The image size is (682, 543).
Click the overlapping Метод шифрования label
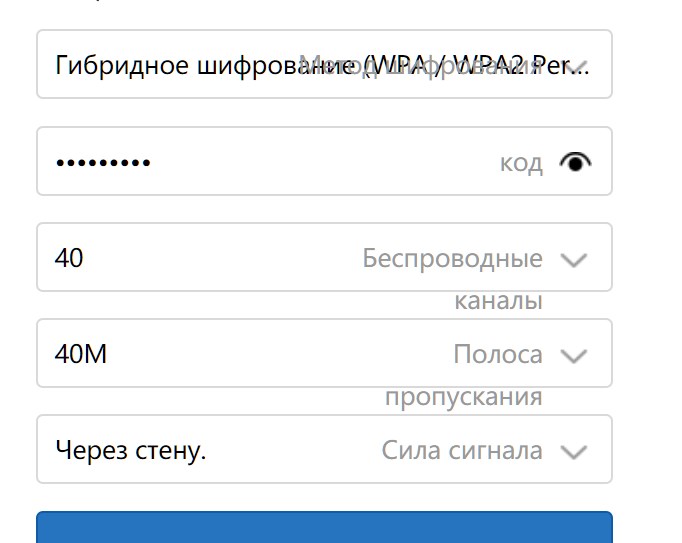tap(420, 65)
